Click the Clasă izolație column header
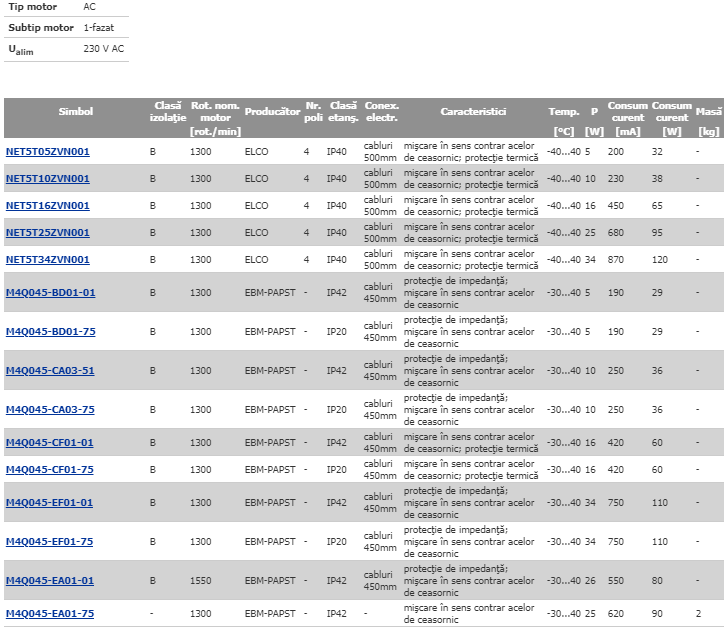The width and height of the screenshot is (725, 627). point(168,111)
